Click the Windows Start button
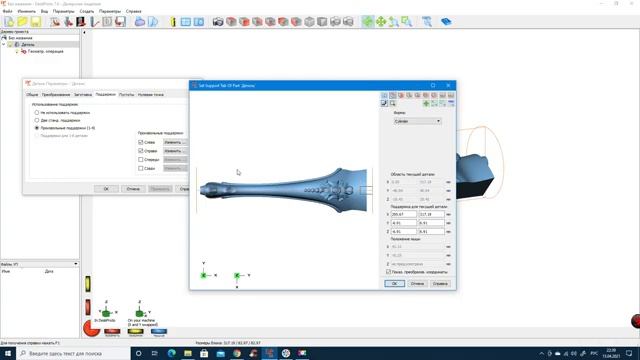Image resolution: width=640 pixels, height=360 pixels. click(x=8, y=353)
